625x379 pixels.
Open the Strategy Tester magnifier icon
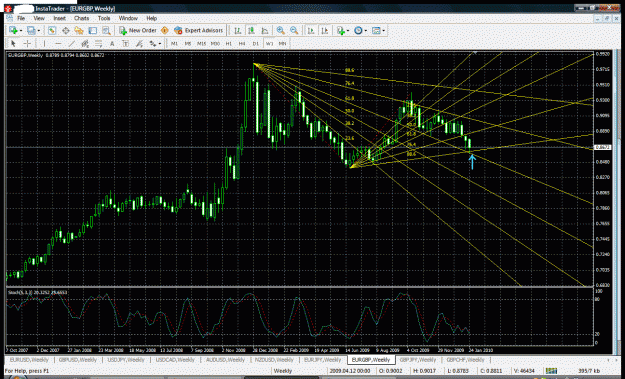(x=106, y=30)
